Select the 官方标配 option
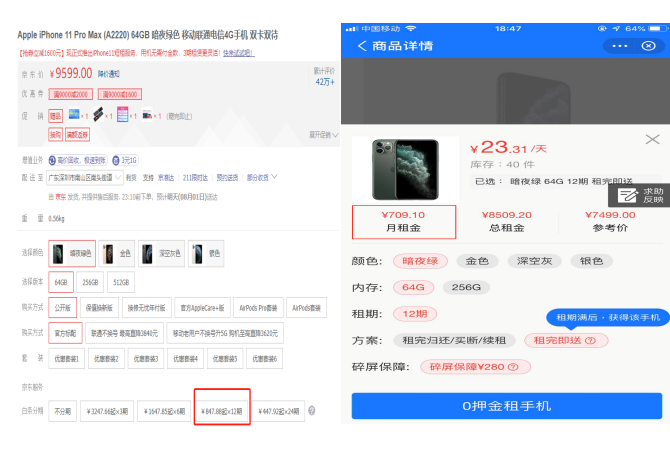Image resolution: width=670 pixels, height=462 pixels. tap(65, 333)
